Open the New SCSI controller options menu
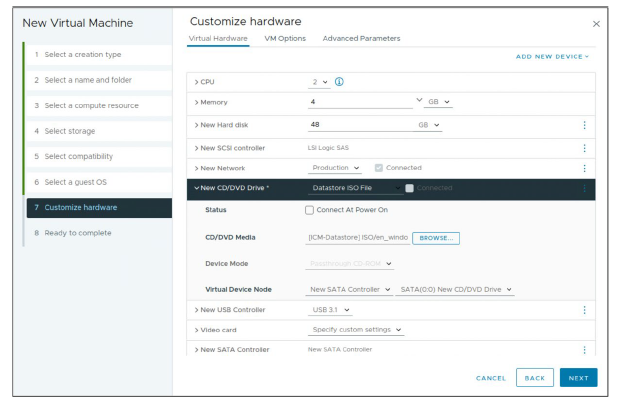The image size is (618, 405). coord(584,148)
